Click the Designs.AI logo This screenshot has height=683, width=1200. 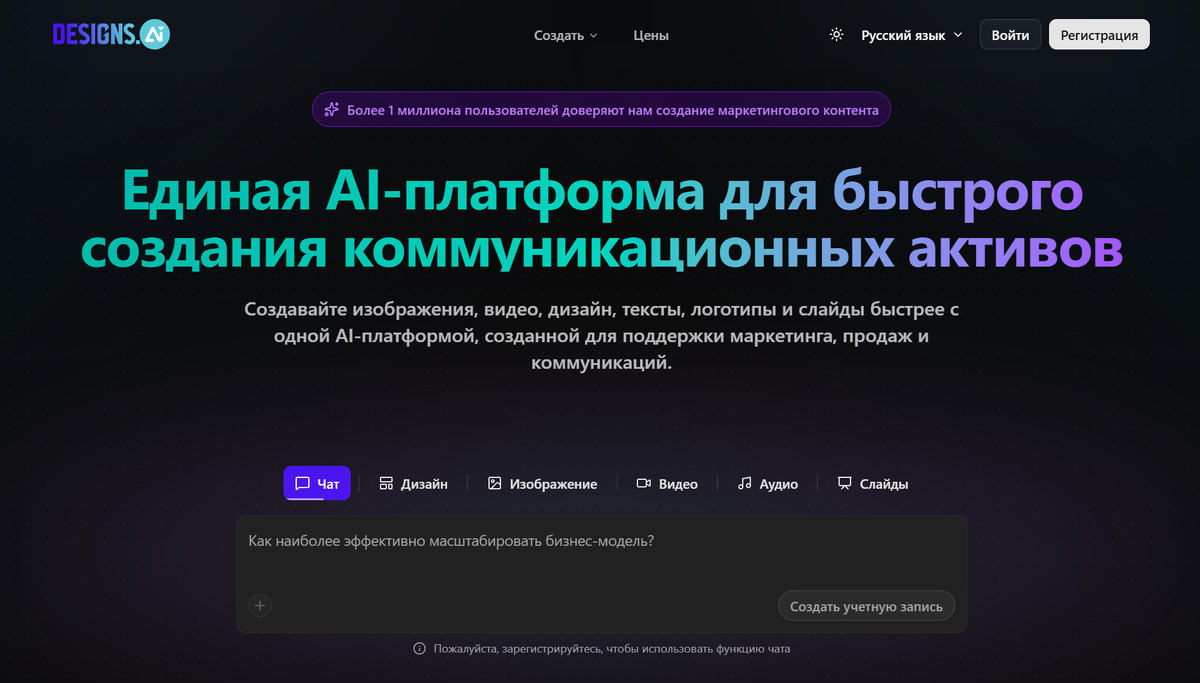[x=111, y=34]
